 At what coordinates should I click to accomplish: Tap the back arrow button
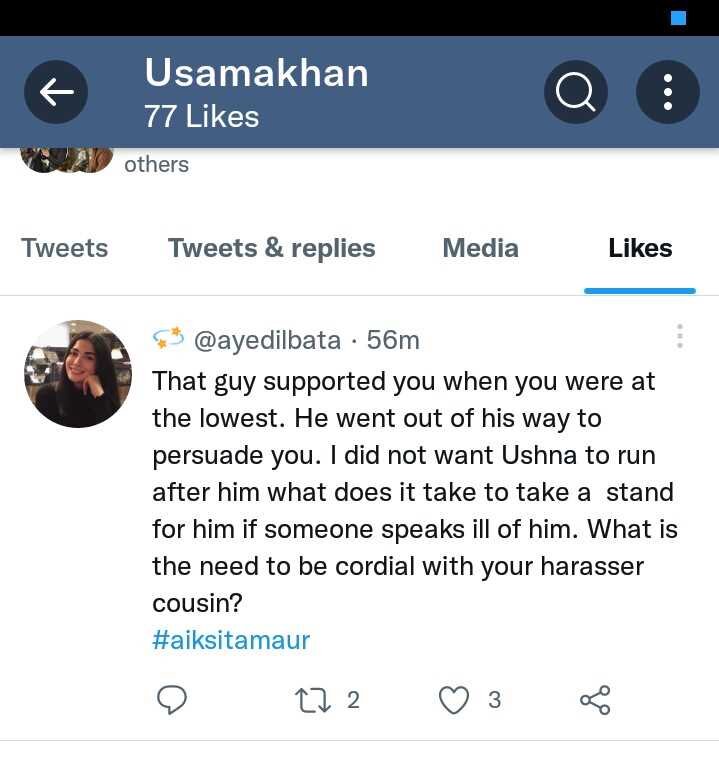(56, 92)
